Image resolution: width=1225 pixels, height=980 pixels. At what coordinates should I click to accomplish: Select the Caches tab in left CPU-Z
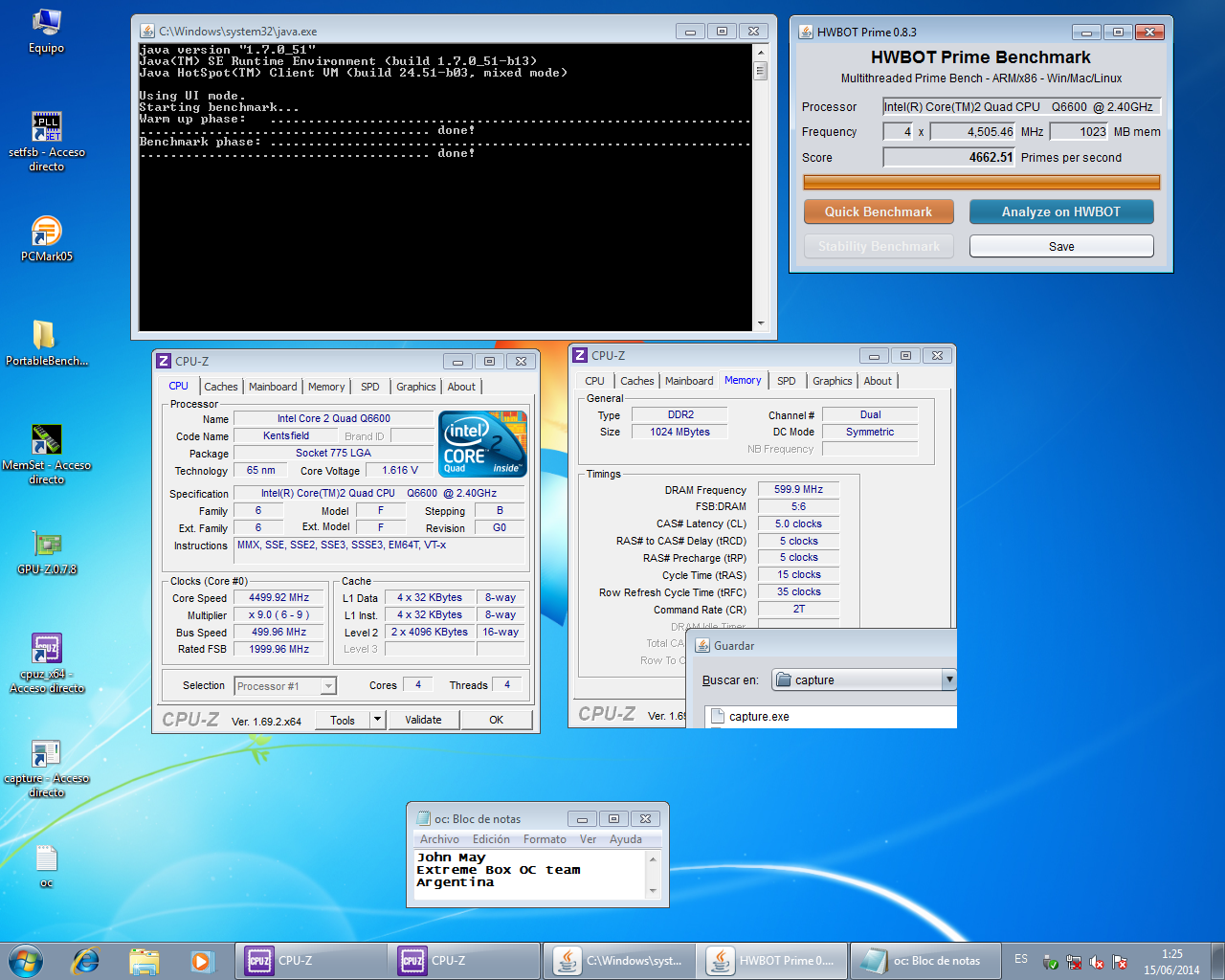[221, 387]
